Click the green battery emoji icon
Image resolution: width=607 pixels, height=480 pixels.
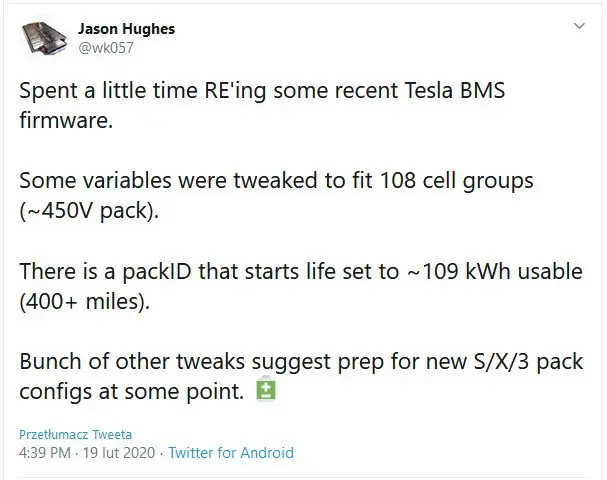[x=266, y=391]
